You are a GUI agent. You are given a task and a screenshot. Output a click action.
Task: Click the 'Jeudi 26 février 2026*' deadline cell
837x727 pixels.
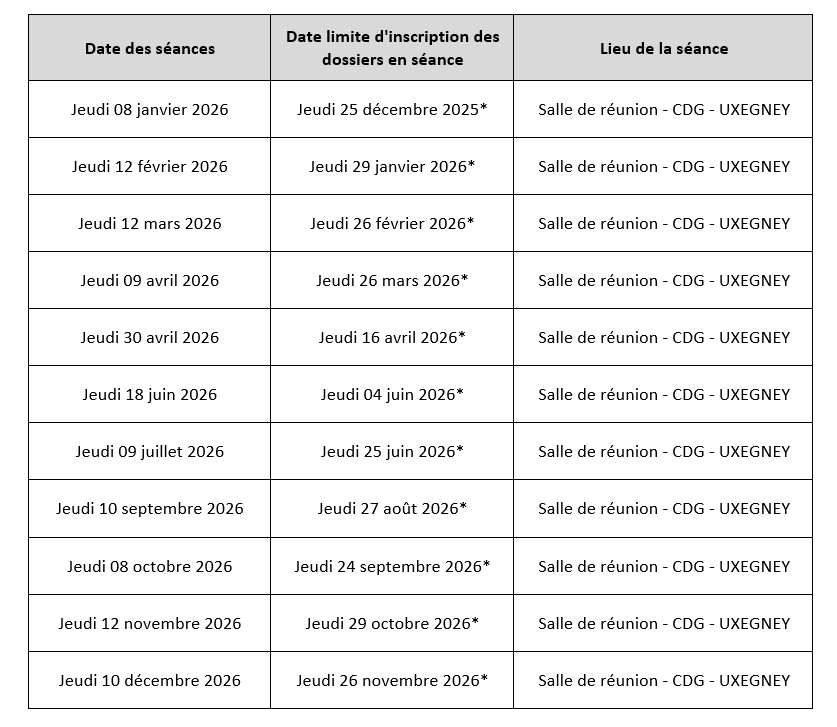point(392,223)
